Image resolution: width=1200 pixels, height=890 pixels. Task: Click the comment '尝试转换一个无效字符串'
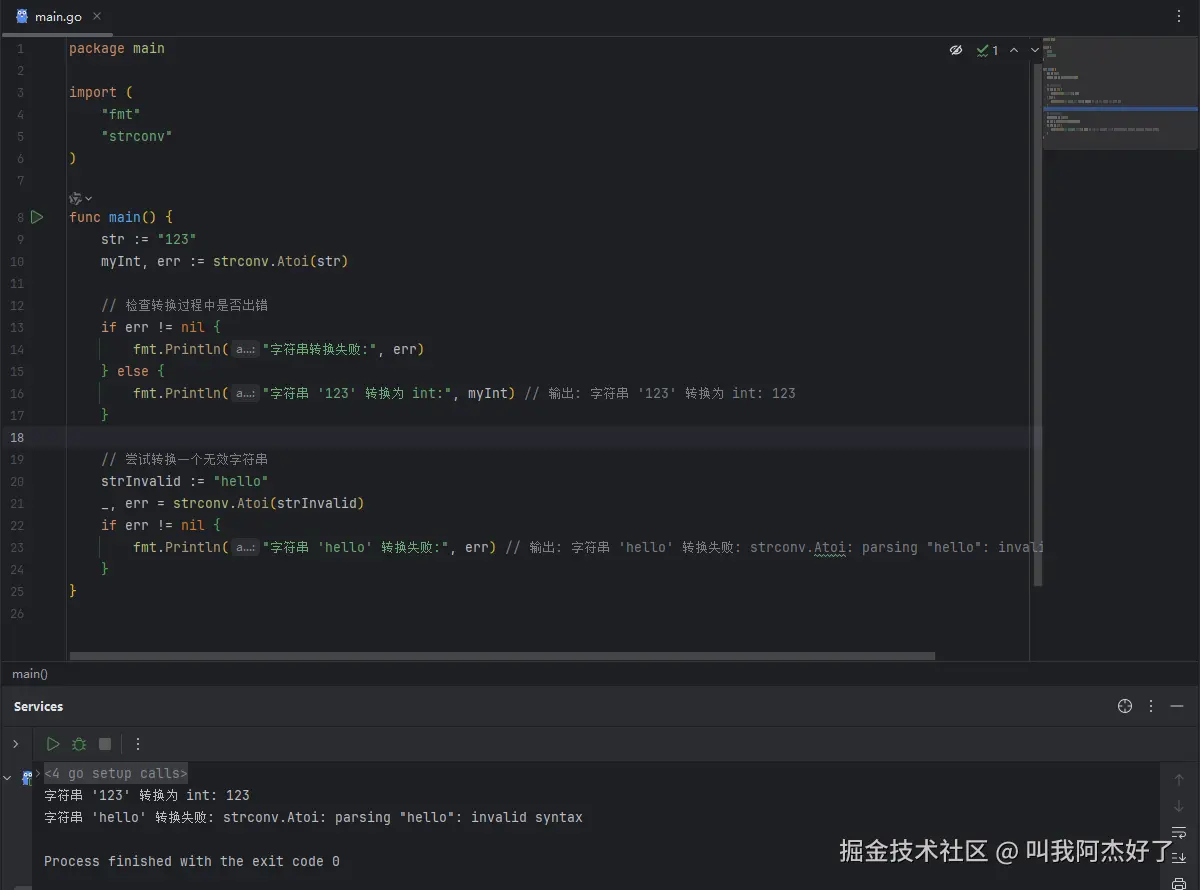[x=184, y=460]
